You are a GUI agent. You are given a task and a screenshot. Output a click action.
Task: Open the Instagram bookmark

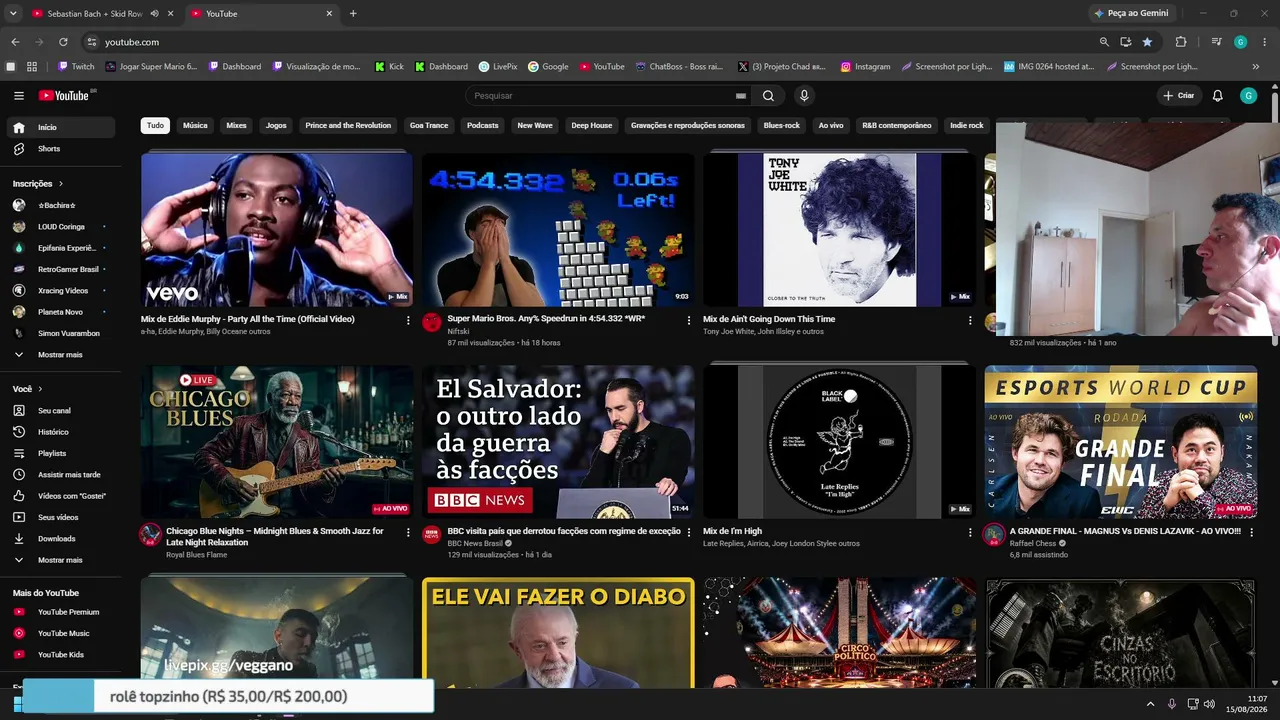point(865,67)
